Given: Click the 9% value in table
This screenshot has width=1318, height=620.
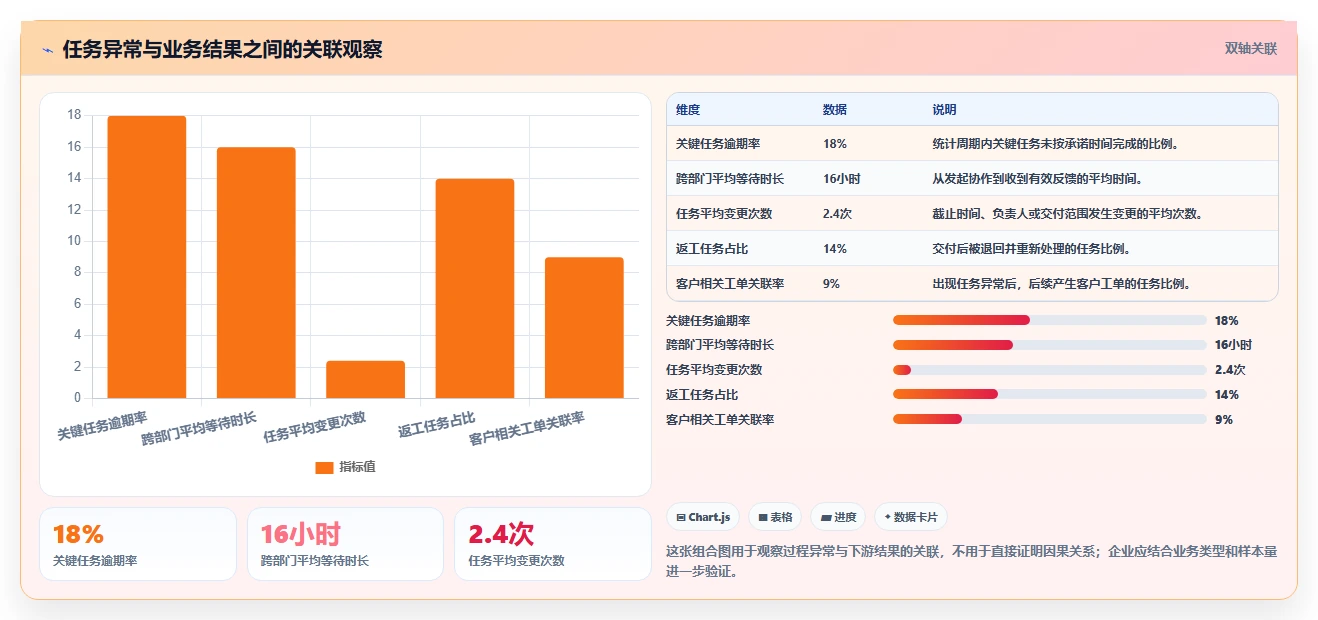Looking at the screenshot, I should coord(831,284).
